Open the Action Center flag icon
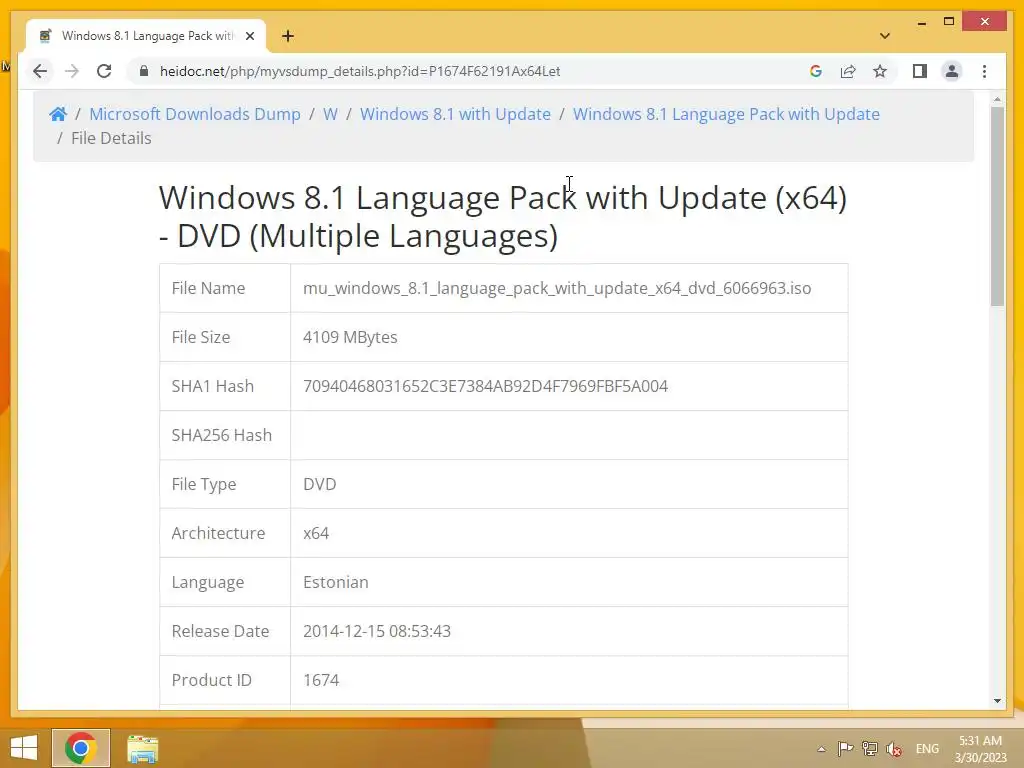 pyautogui.click(x=845, y=749)
